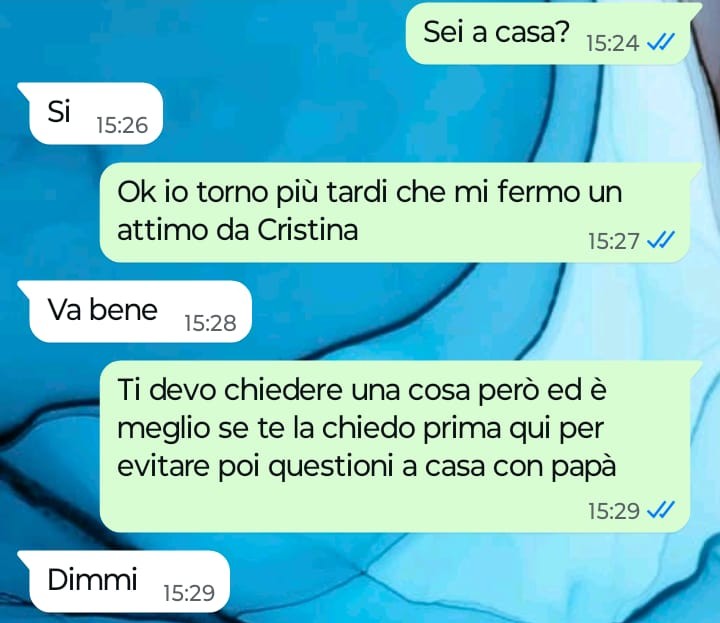Select the 'Sei a casa?' message bubble
The image size is (720, 623).
(548, 33)
